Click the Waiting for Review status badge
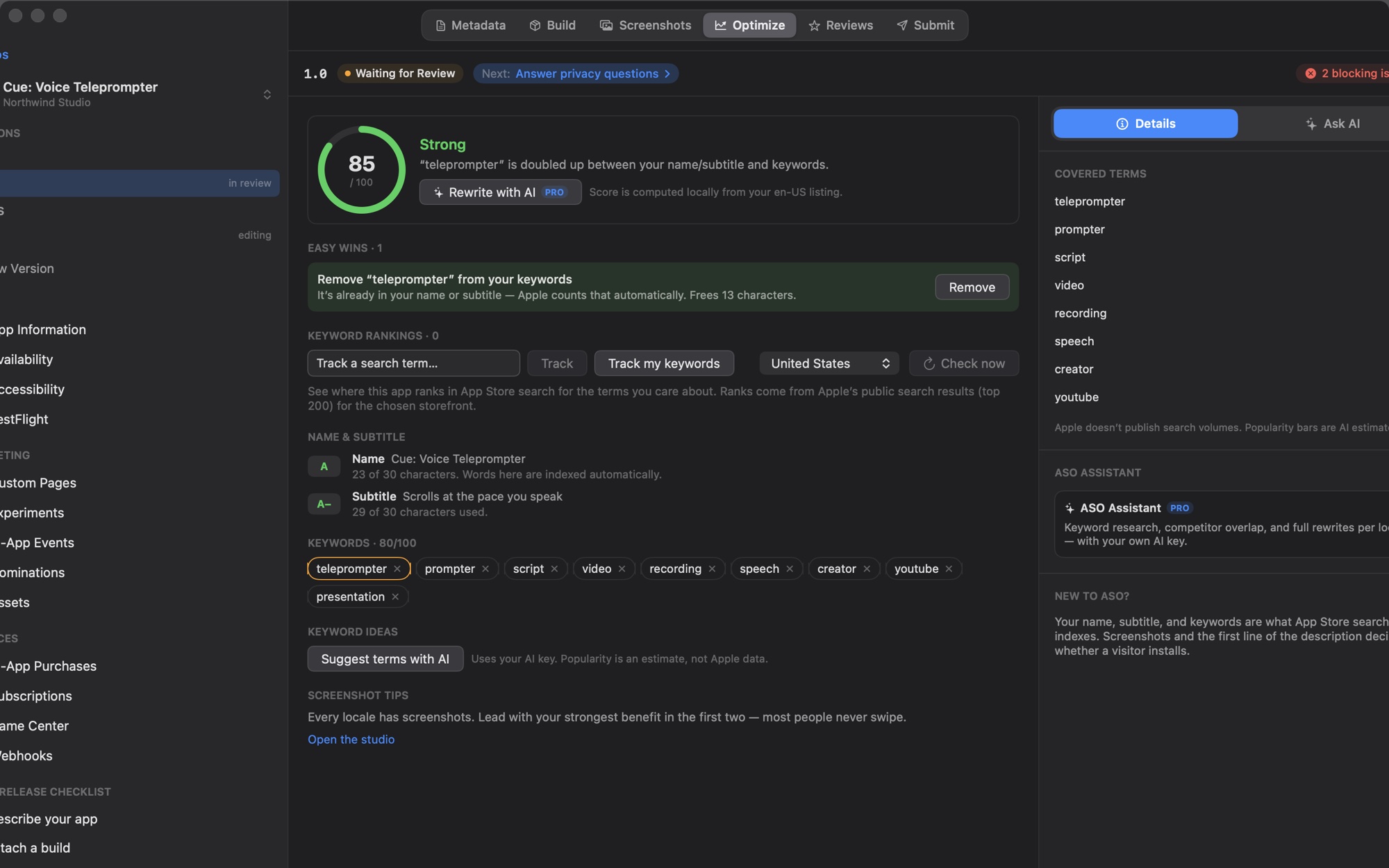1389x868 pixels. (400, 74)
